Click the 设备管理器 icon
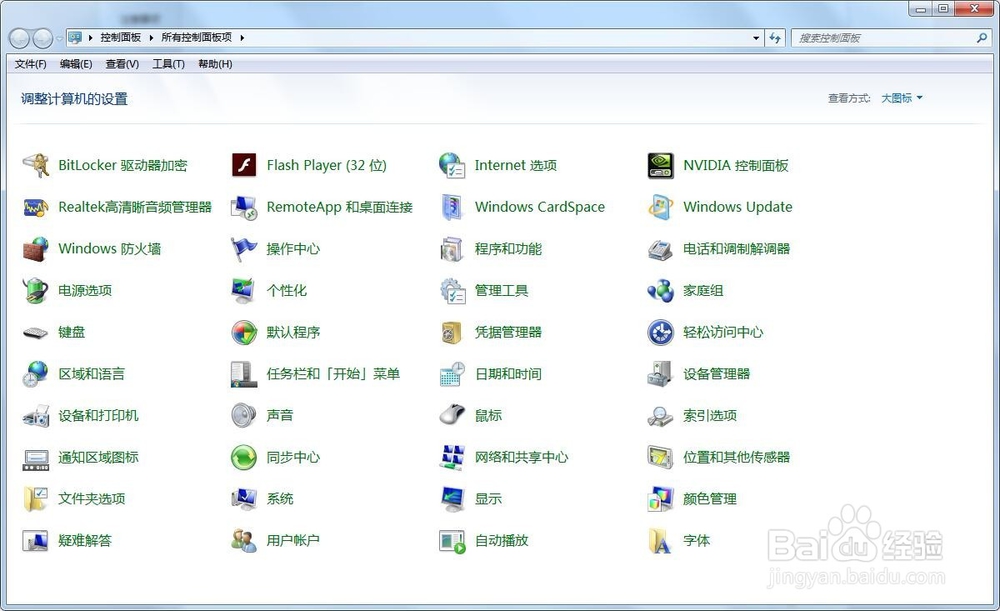1000x611 pixels. [660, 374]
